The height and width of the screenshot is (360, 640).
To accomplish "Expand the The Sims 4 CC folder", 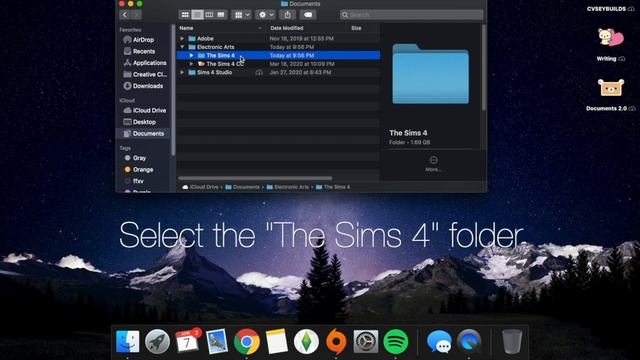I will 191,64.
